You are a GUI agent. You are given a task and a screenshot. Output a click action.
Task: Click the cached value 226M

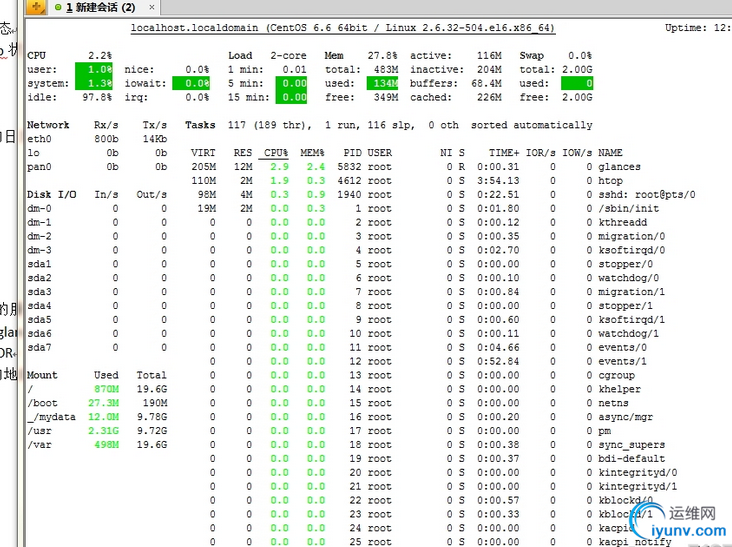coord(489,98)
